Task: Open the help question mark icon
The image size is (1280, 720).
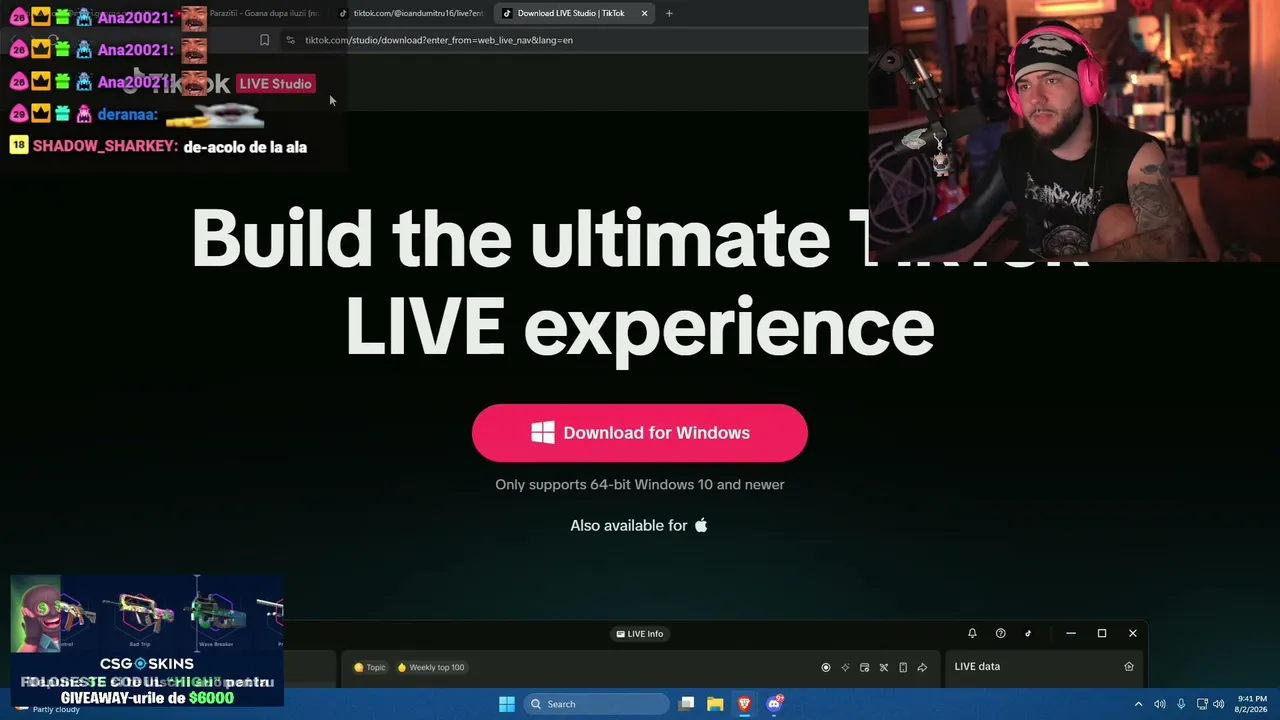Action: pos(1000,633)
